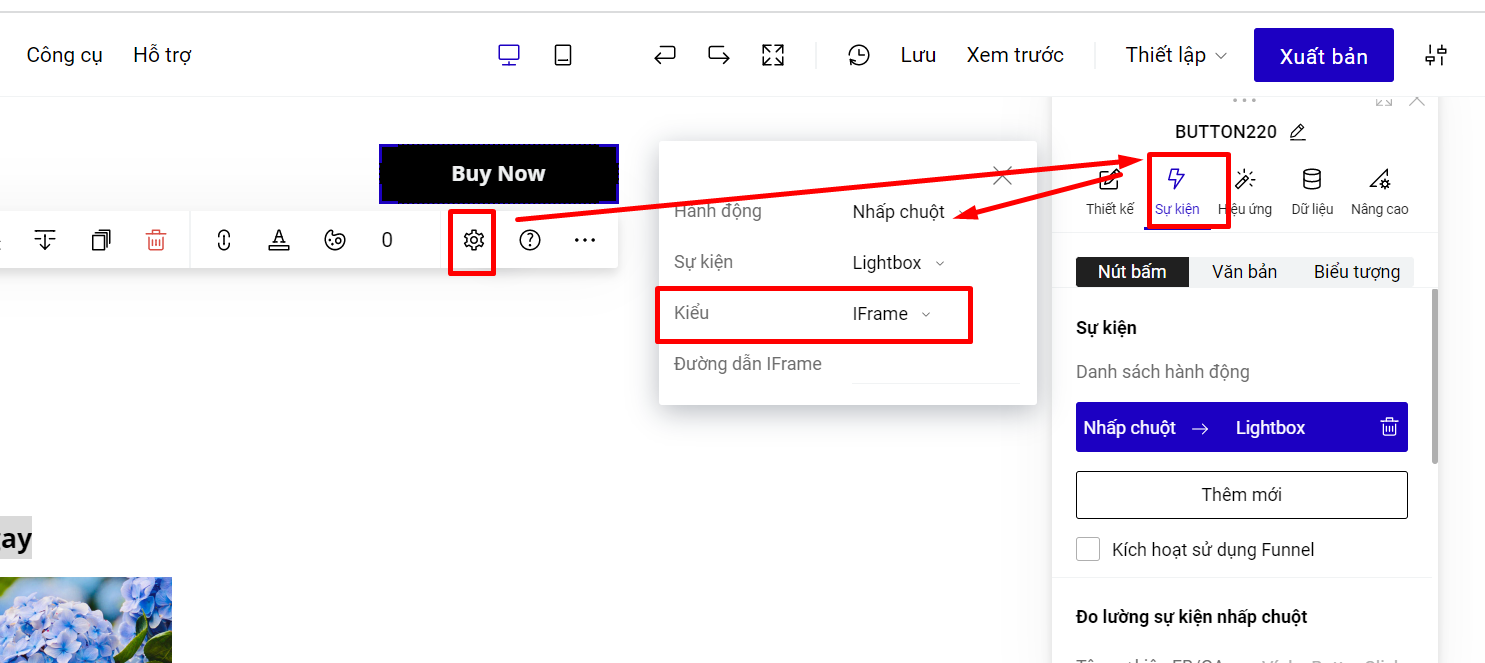
Task: Open color palette icon in element toolbar
Action: [335, 240]
